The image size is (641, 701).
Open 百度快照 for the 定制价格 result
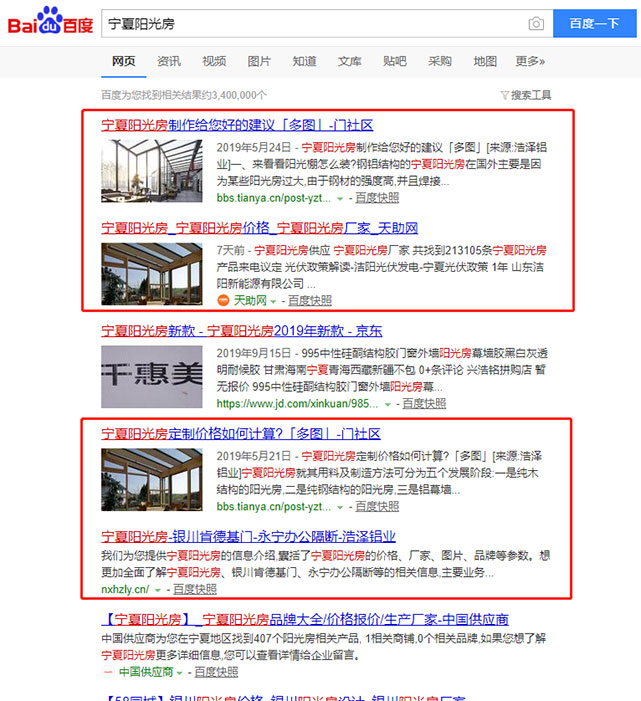(x=377, y=506)
